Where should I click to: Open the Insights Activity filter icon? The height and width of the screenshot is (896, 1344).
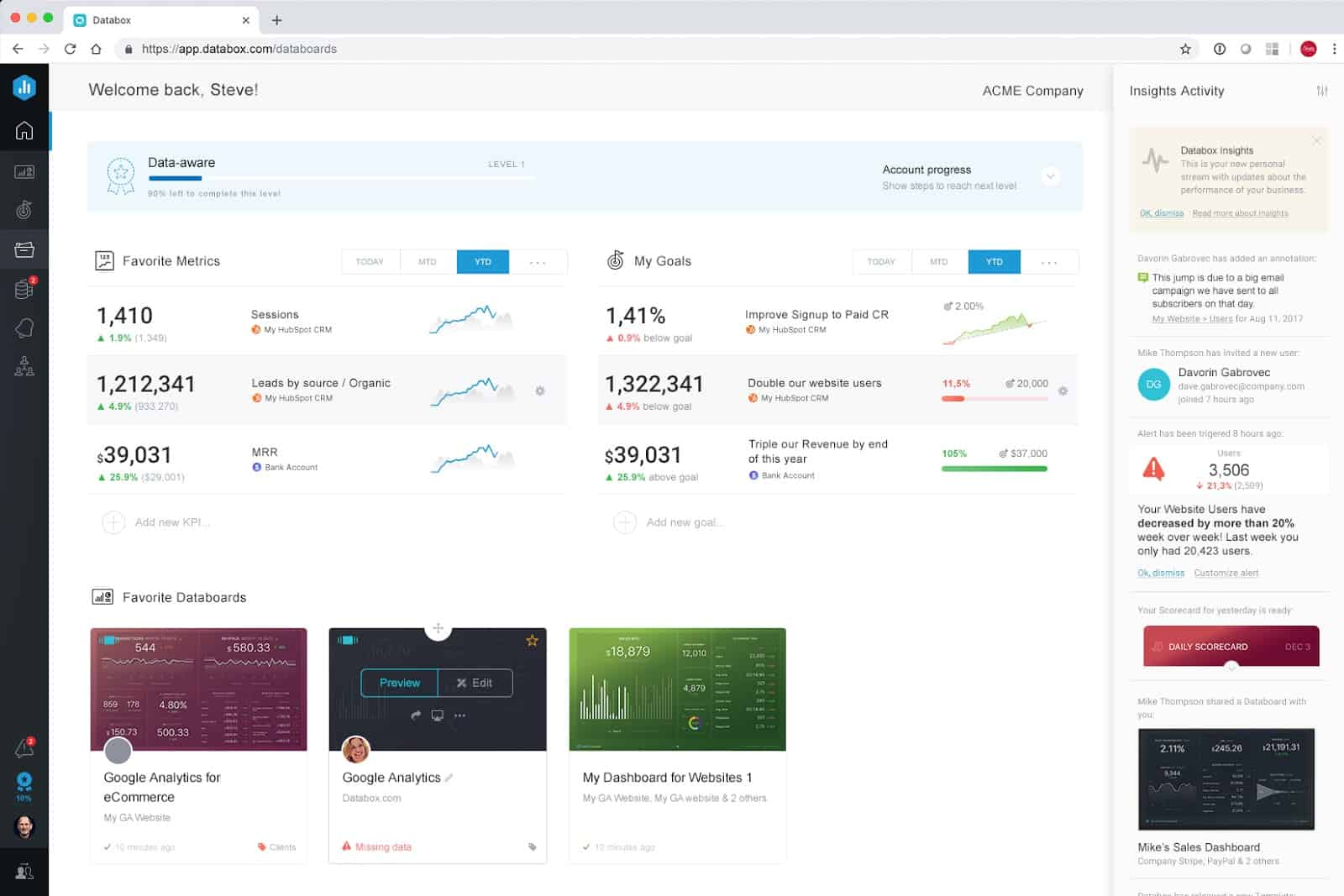point(1323,90)
